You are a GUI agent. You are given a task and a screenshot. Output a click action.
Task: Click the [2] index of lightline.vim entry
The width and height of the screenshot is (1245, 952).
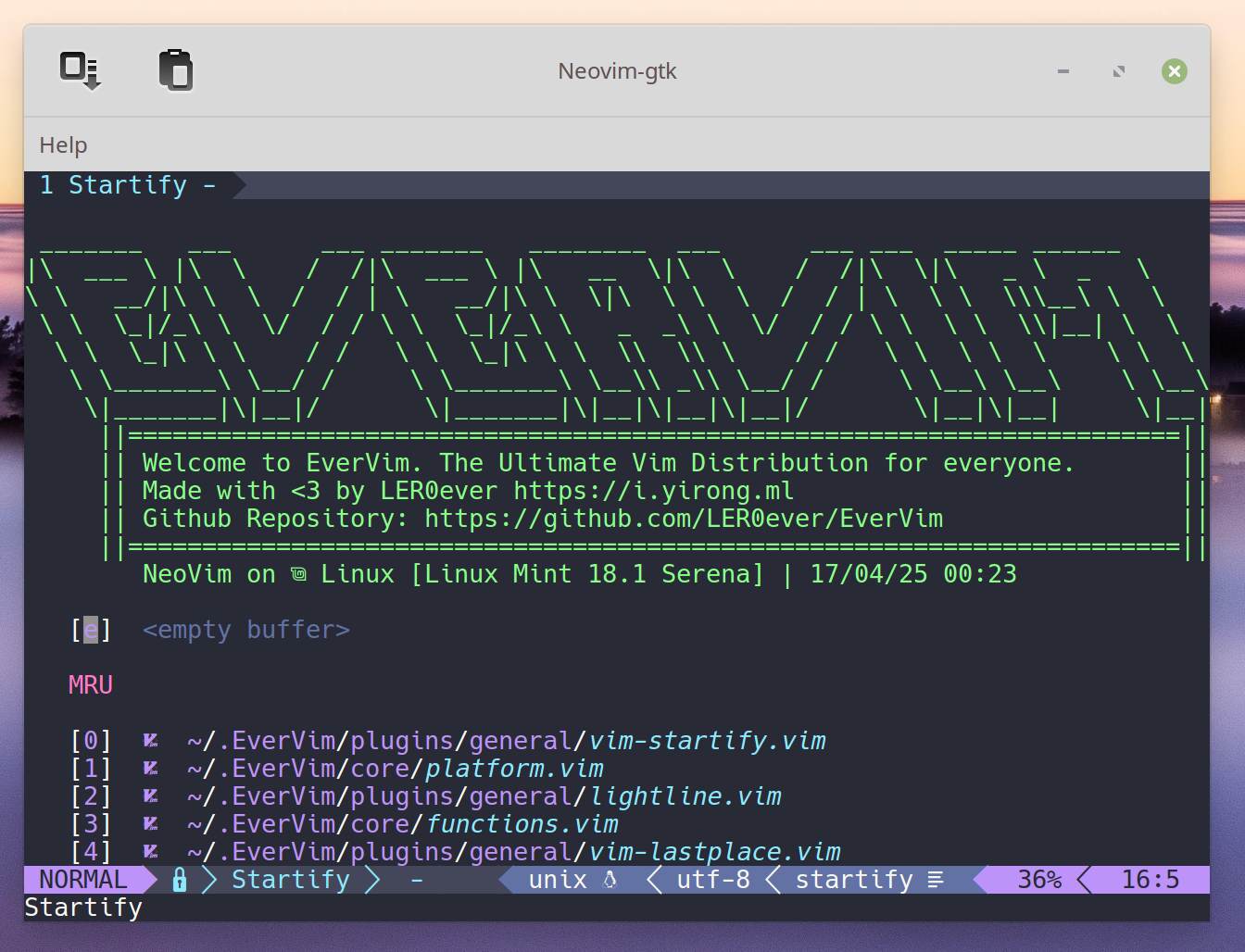91,796
